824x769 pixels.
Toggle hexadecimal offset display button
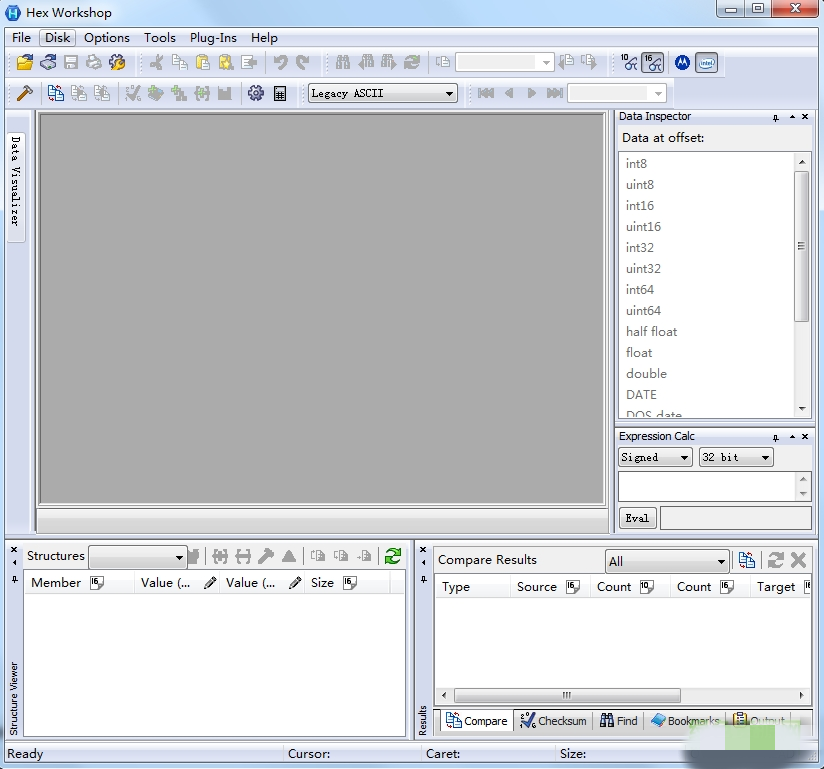(x=653, y=62)
